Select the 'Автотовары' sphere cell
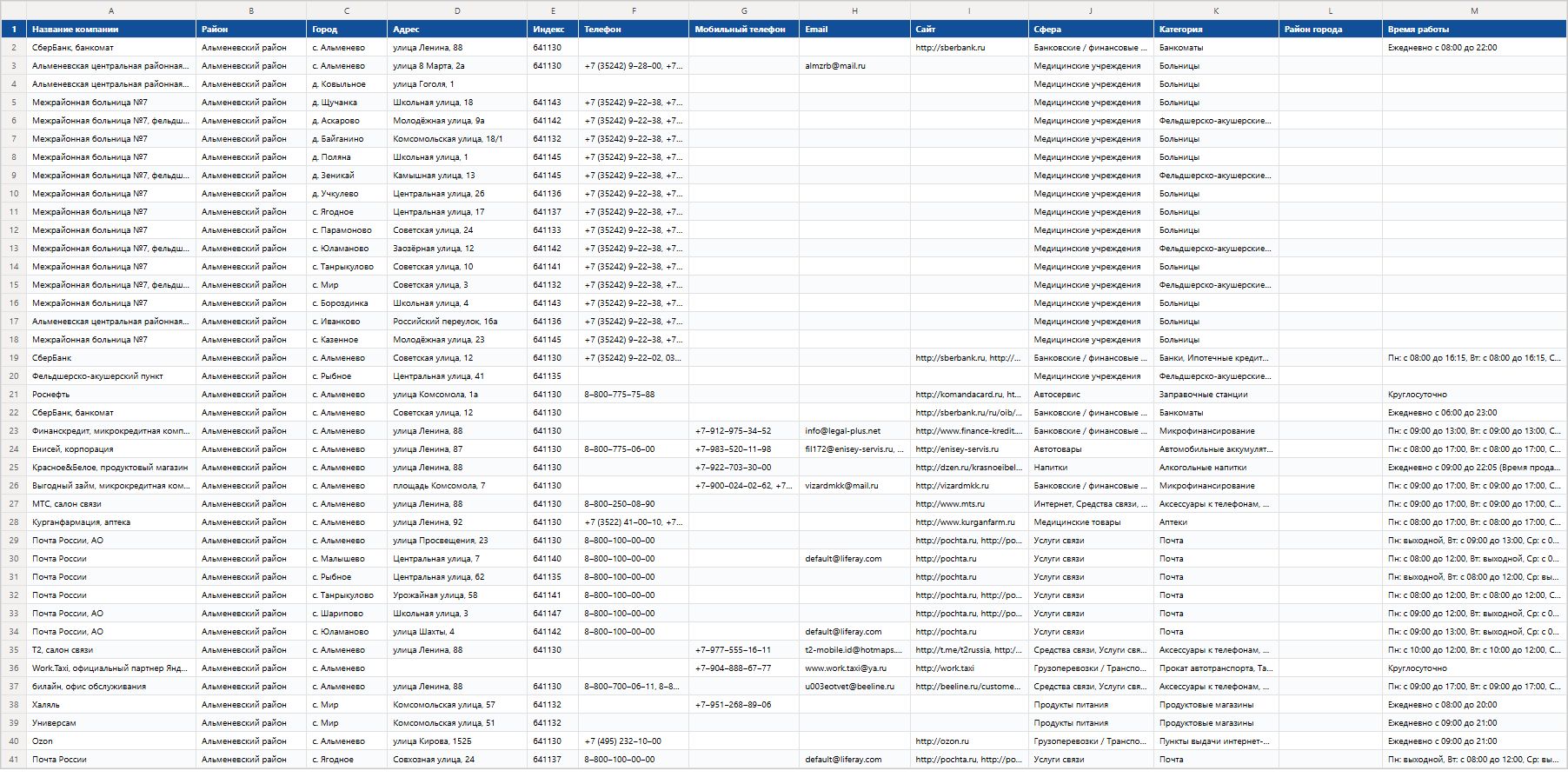 pyautogui.click(x=1091, y=449)
